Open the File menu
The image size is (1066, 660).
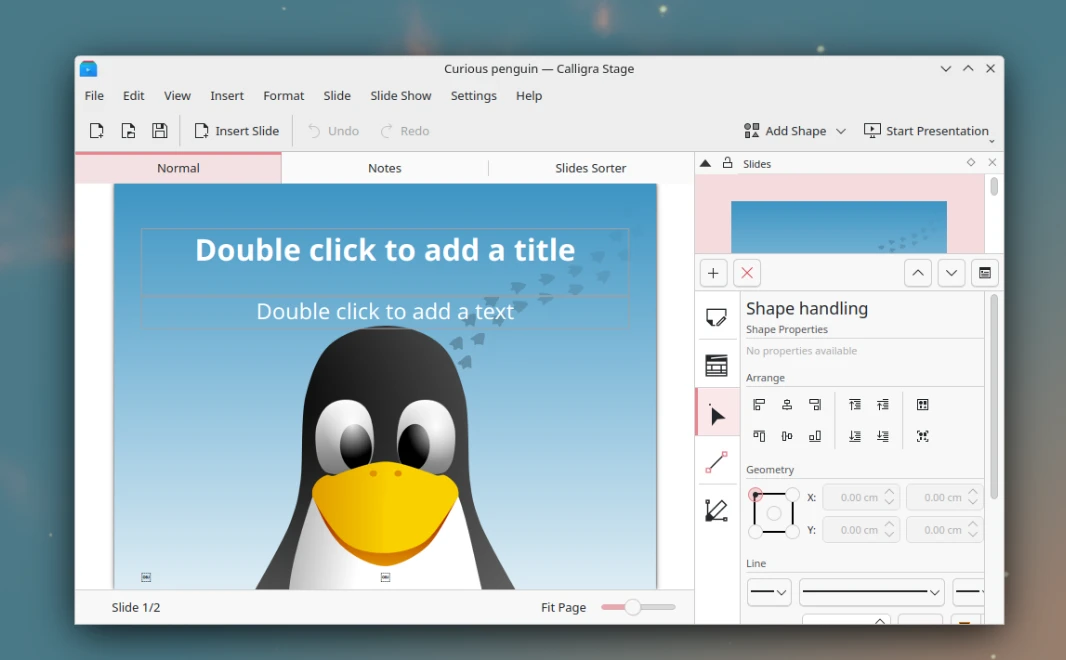(94, 96)
